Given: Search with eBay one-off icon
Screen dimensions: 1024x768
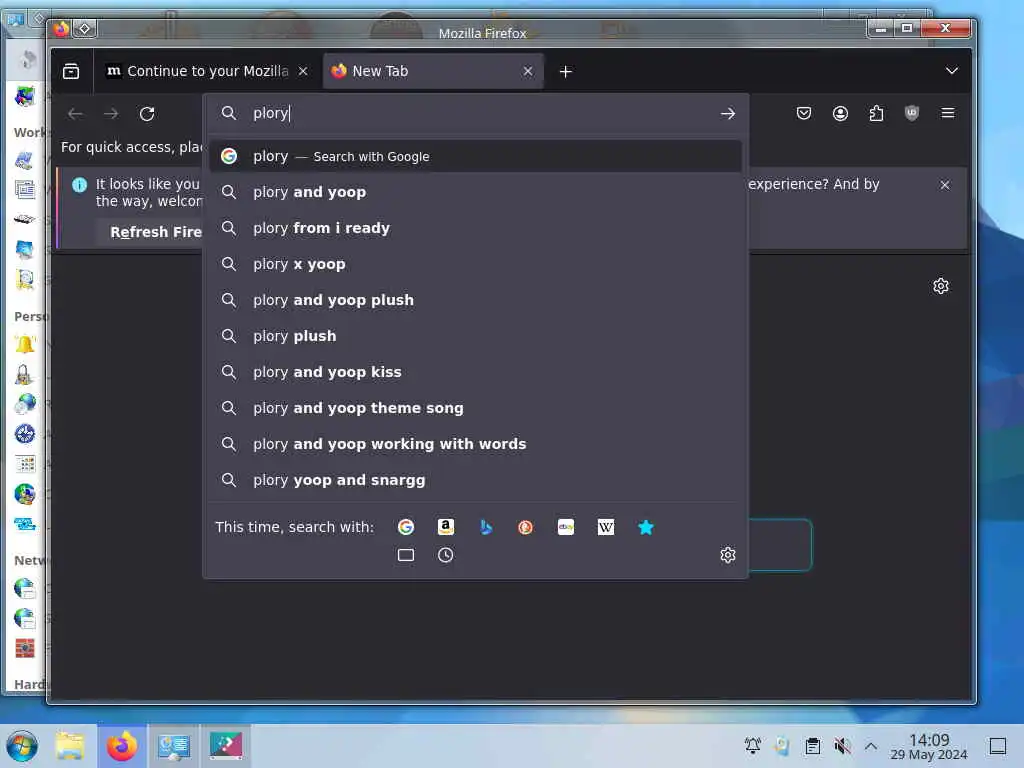Looking at the screenshot, I should click(x=566, y=527).
